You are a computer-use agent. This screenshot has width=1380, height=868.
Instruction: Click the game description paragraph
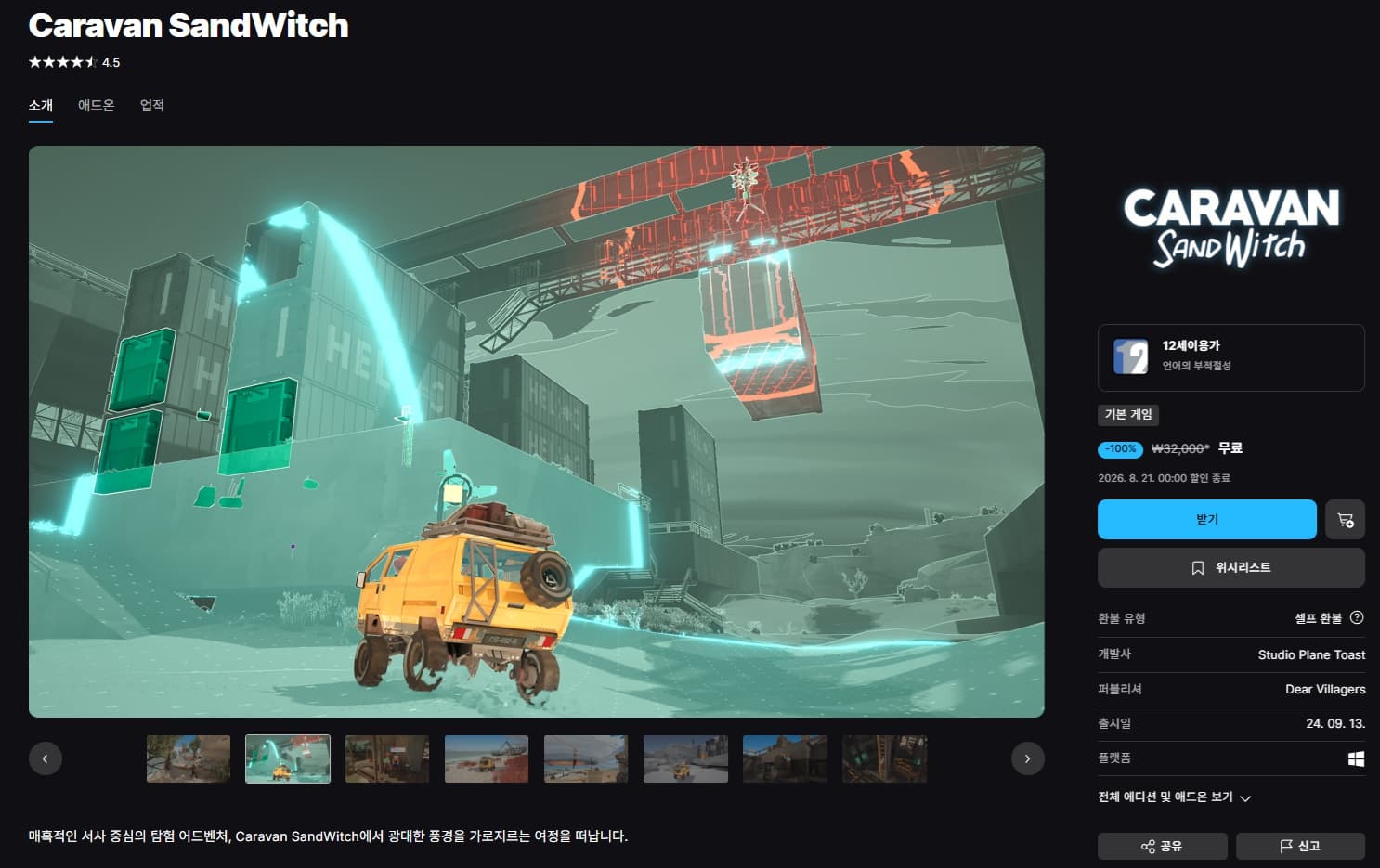[x=328, y=836]
